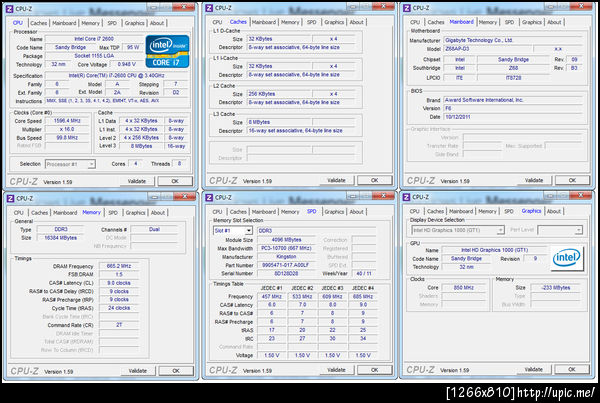Screen dimensions: 600x403
Task: Open the Caches tab in the Memory-tab window
Action: pyautogui.click(x=39, y=212)
